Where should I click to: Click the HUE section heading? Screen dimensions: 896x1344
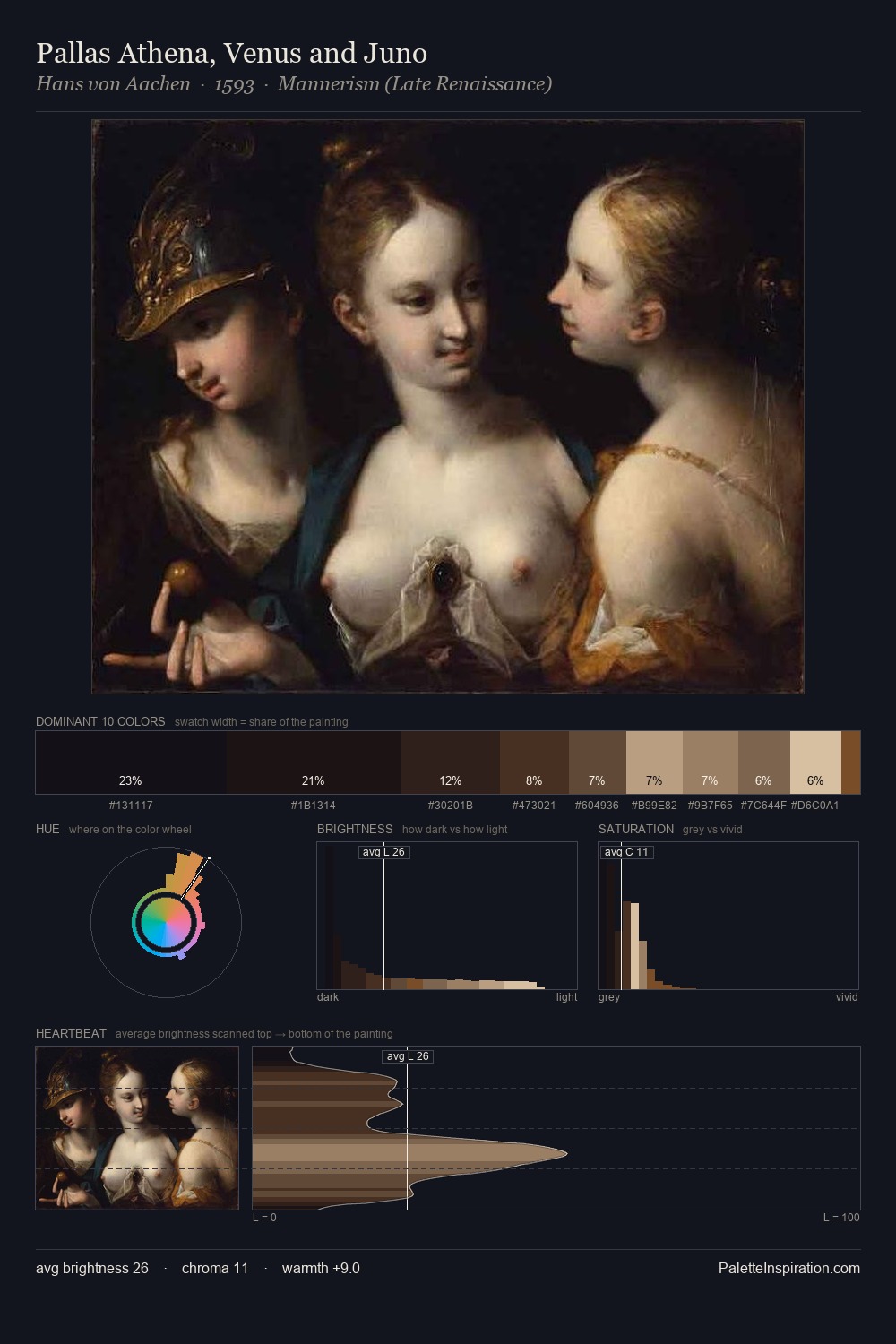point(47,829)
